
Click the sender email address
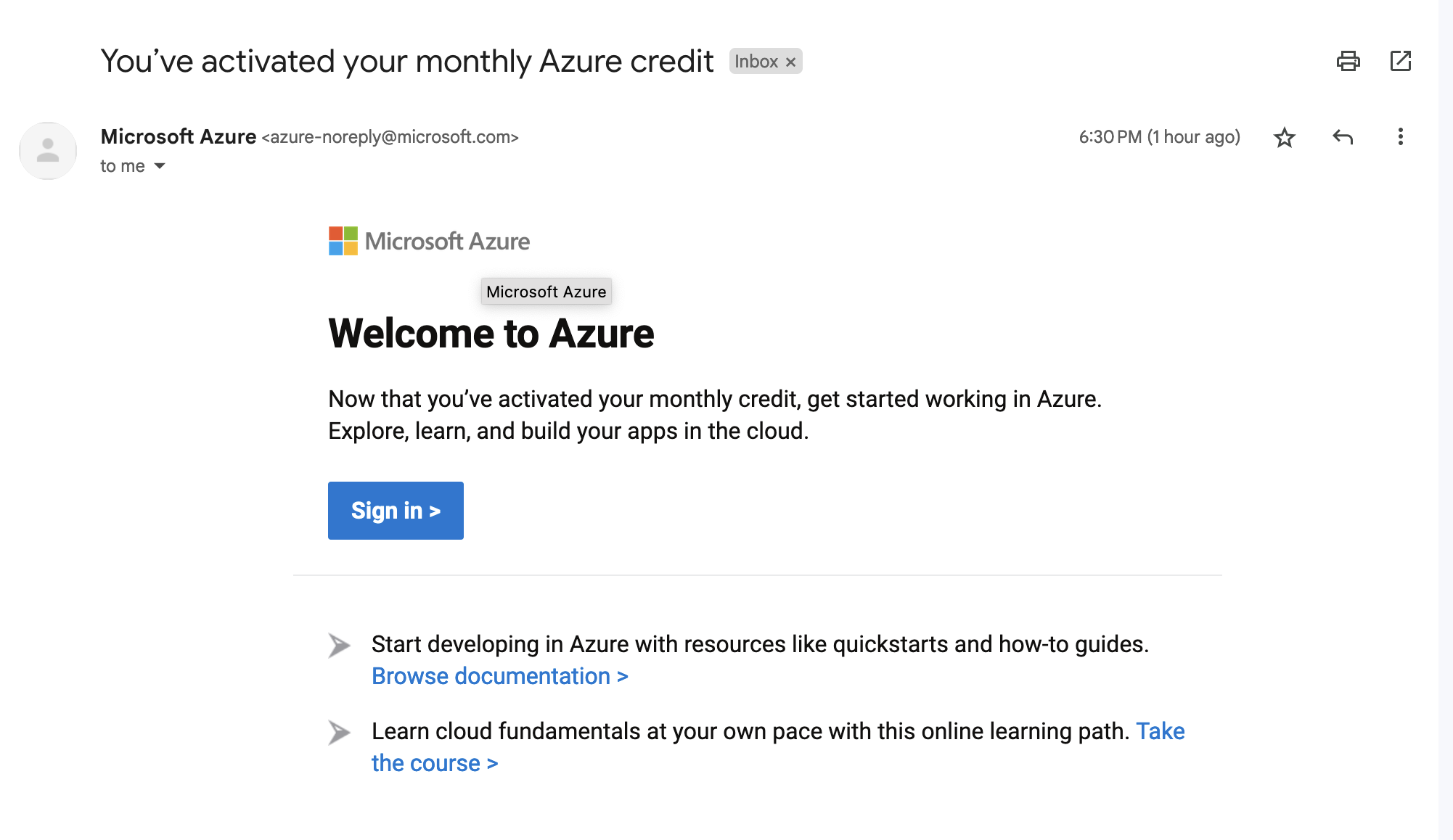tap(390, 137)
